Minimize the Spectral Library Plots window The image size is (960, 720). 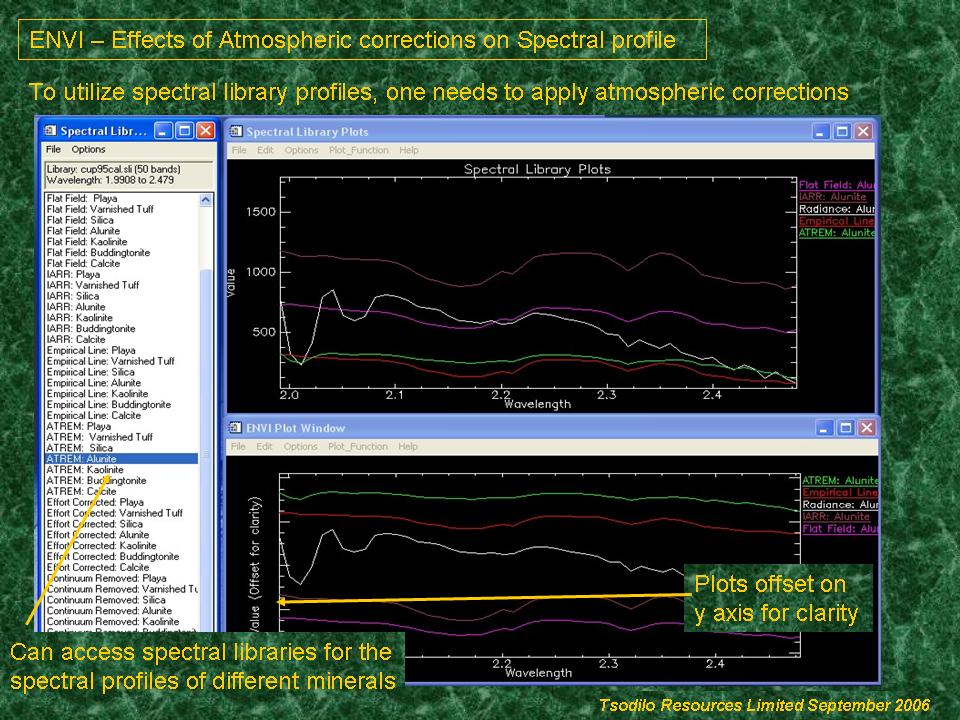click(x=821, y=131)
